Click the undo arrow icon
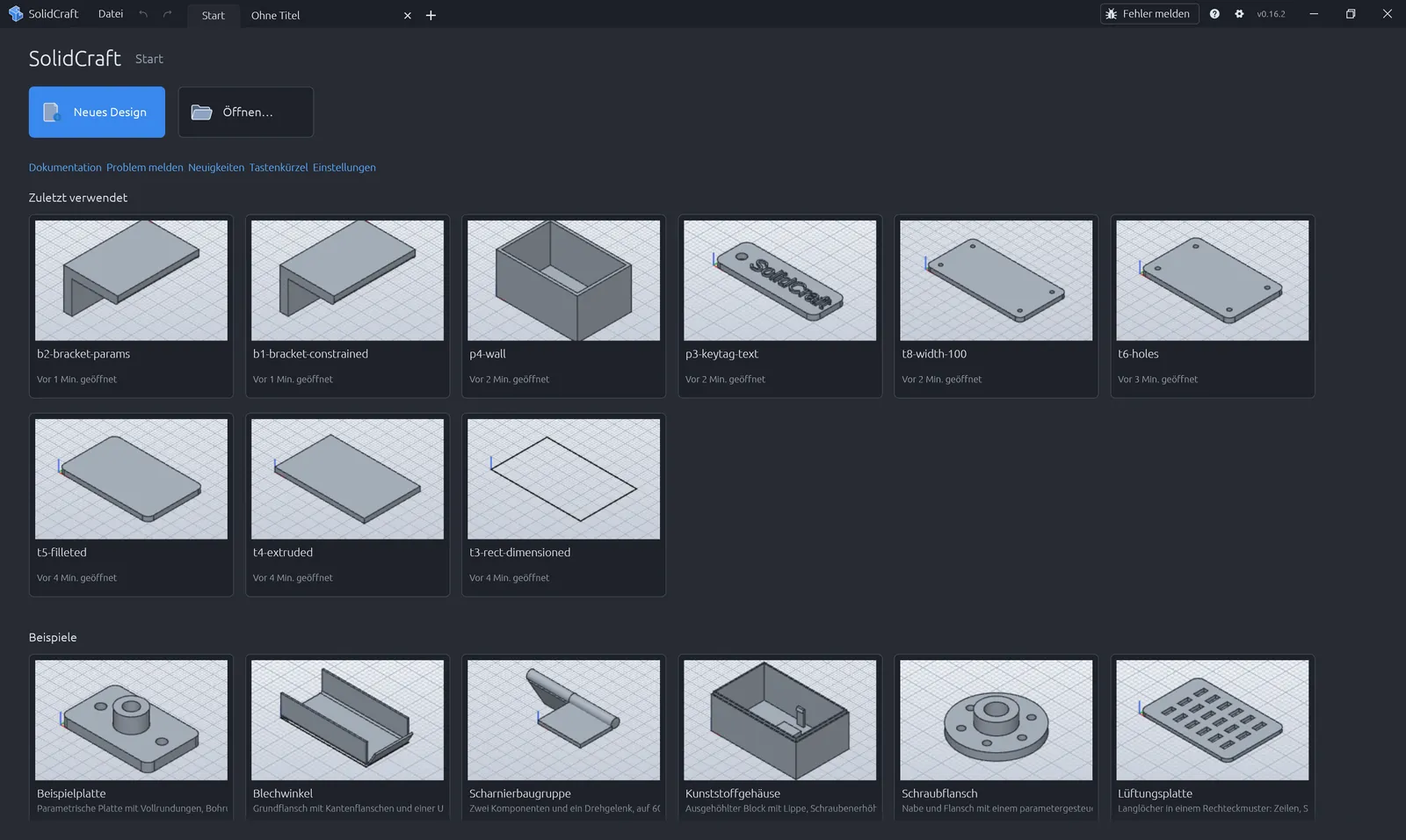 click(143, 14)
